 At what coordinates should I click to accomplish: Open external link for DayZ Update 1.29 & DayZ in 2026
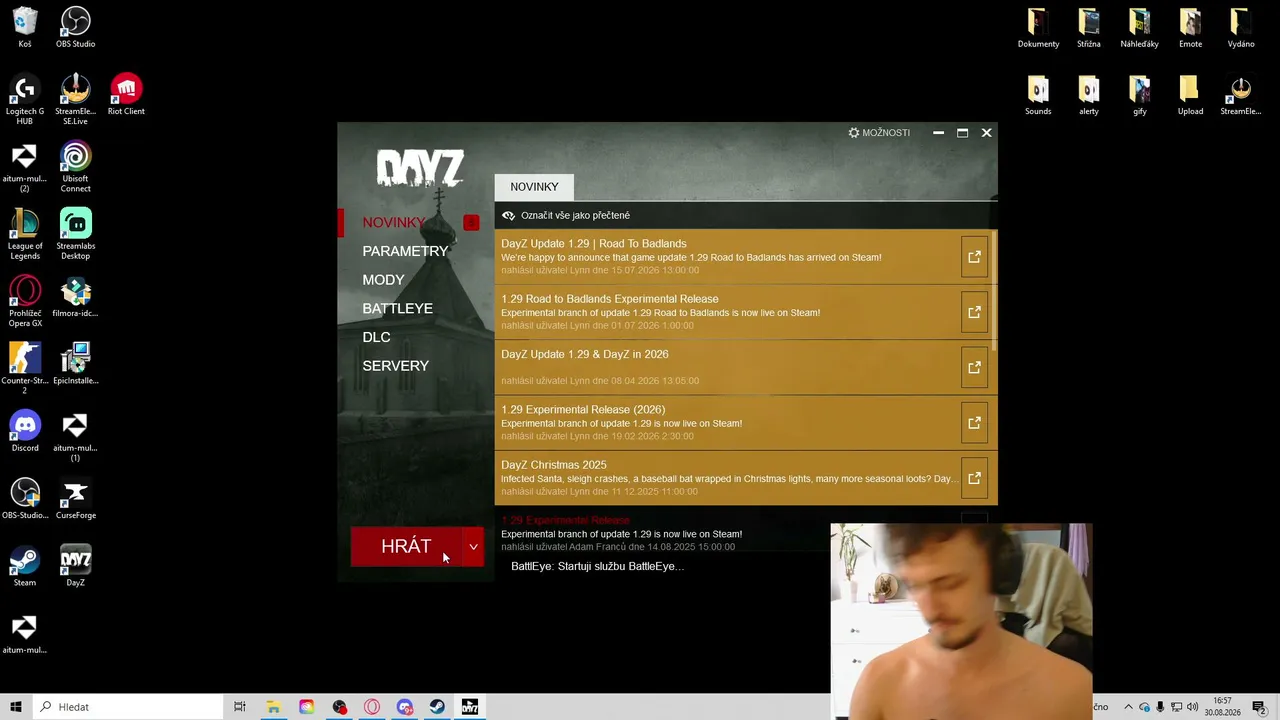(974, 367)
